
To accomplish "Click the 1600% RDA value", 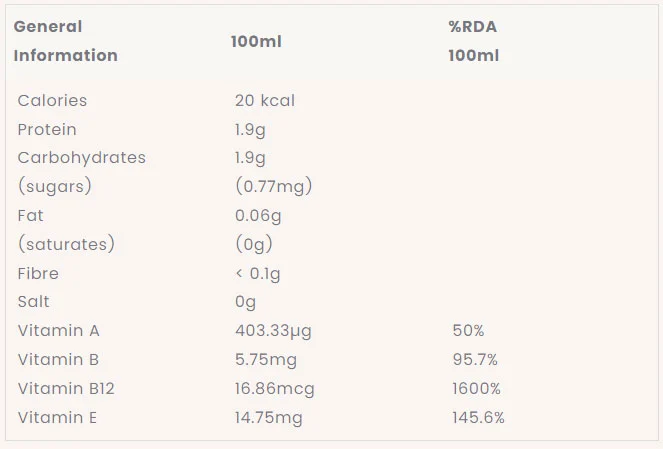I will (477, 388).
